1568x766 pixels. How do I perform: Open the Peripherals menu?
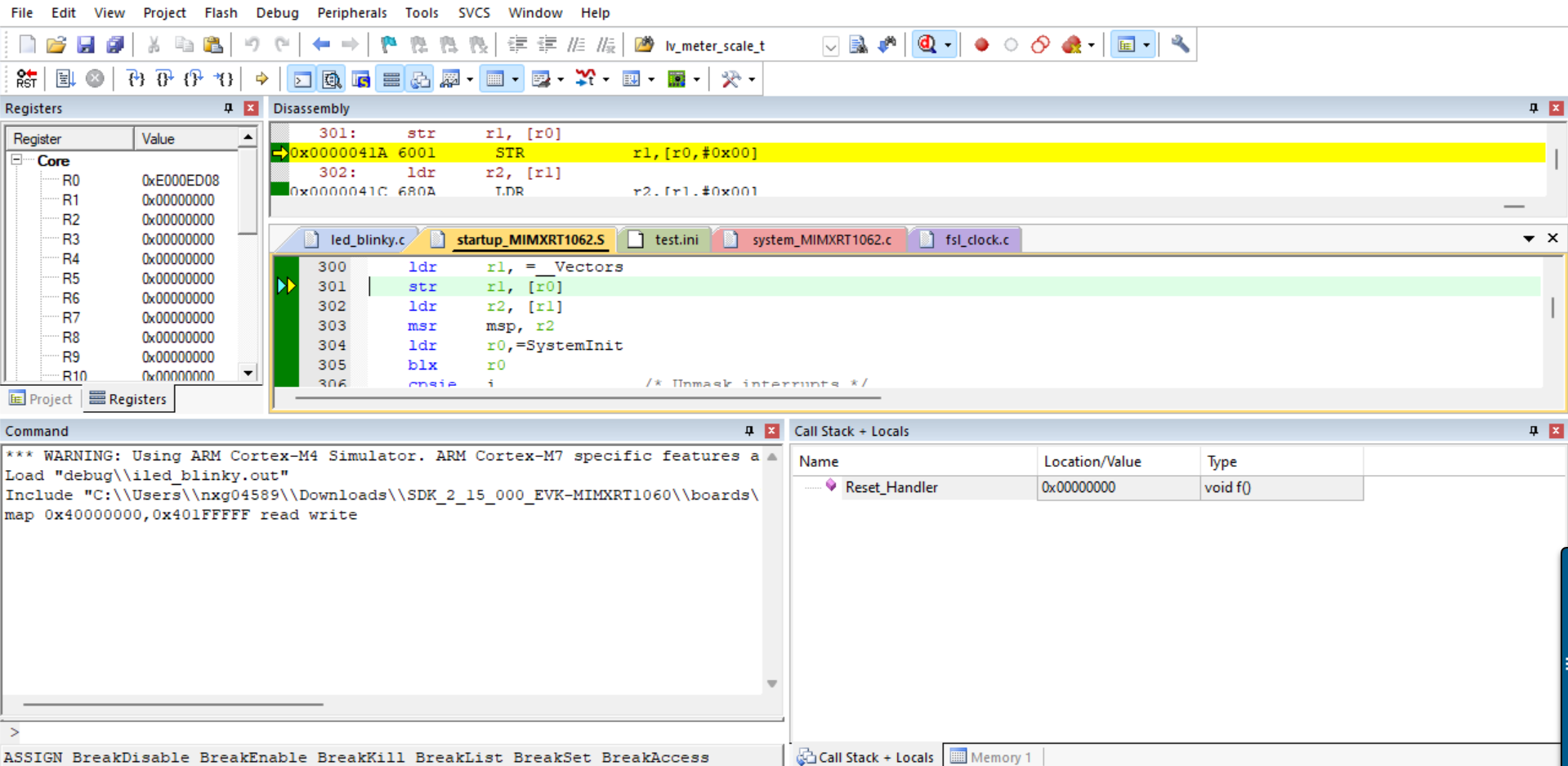coord(351,12)
